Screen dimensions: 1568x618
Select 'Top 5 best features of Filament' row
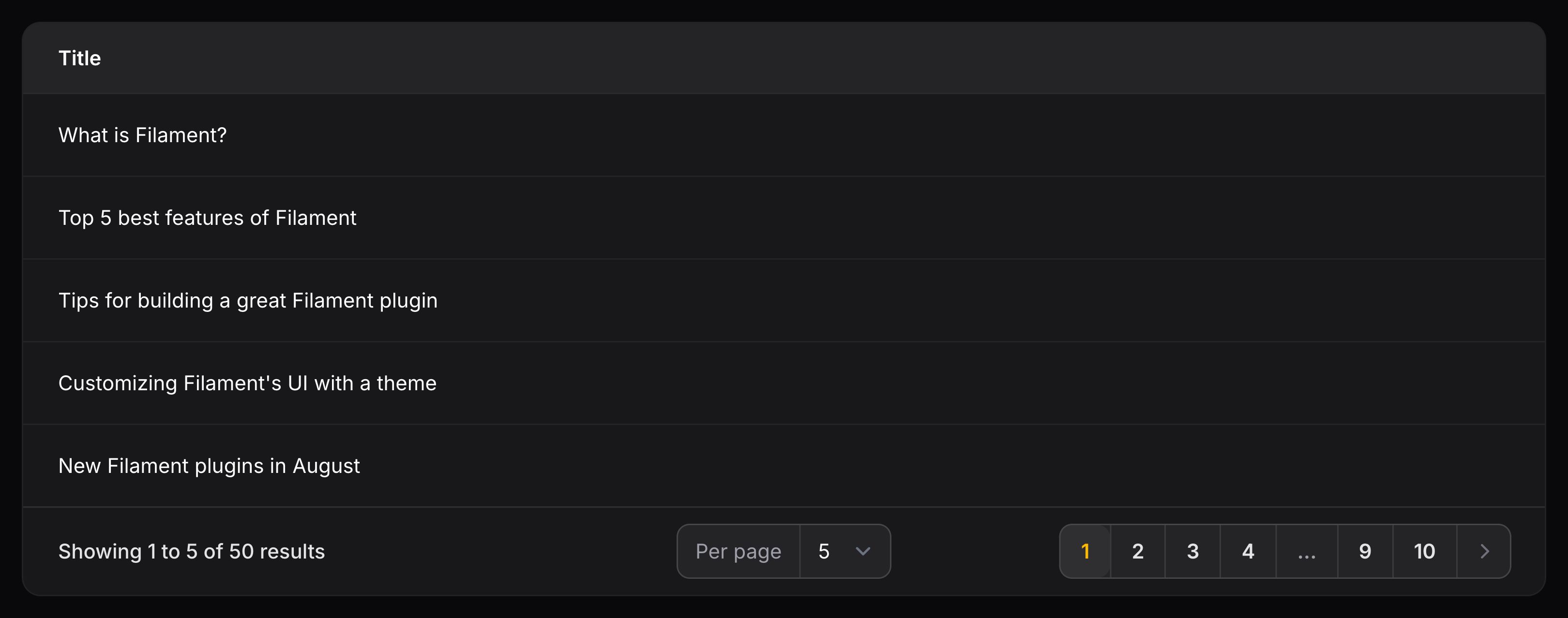tap(207, 218)
